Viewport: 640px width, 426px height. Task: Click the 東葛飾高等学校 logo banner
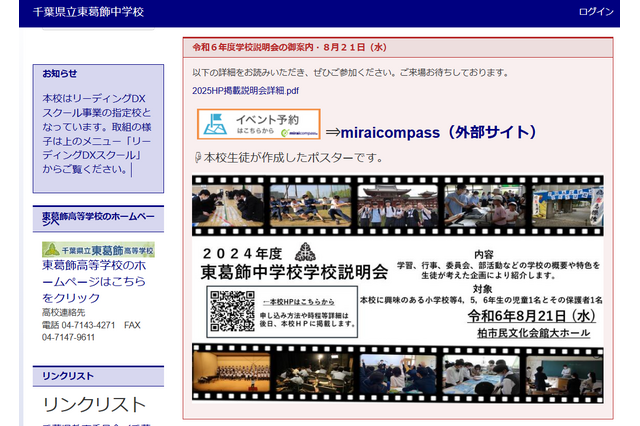(x=98, y=250)
